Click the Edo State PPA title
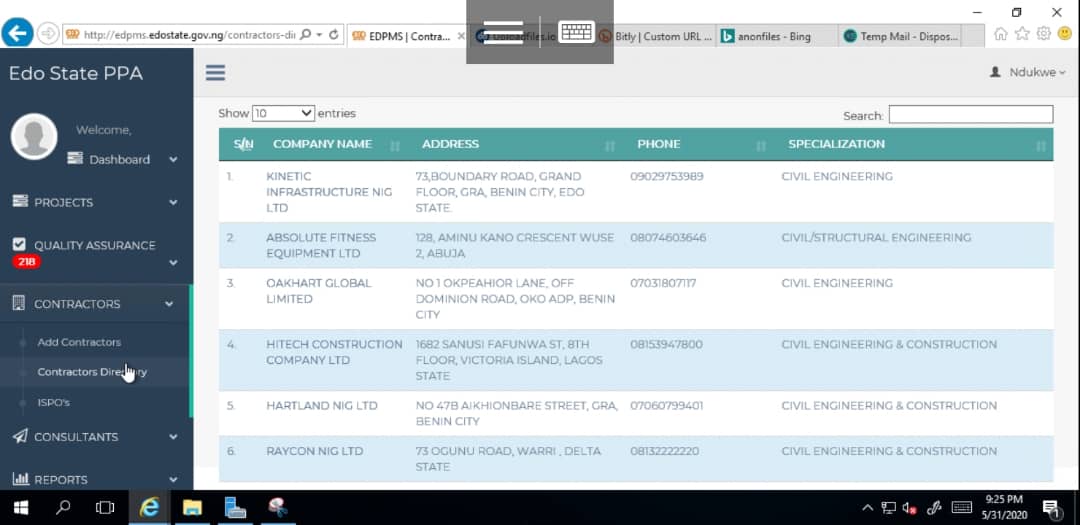This screenshot has width=1080, height=525. click(x=76, y=74)
